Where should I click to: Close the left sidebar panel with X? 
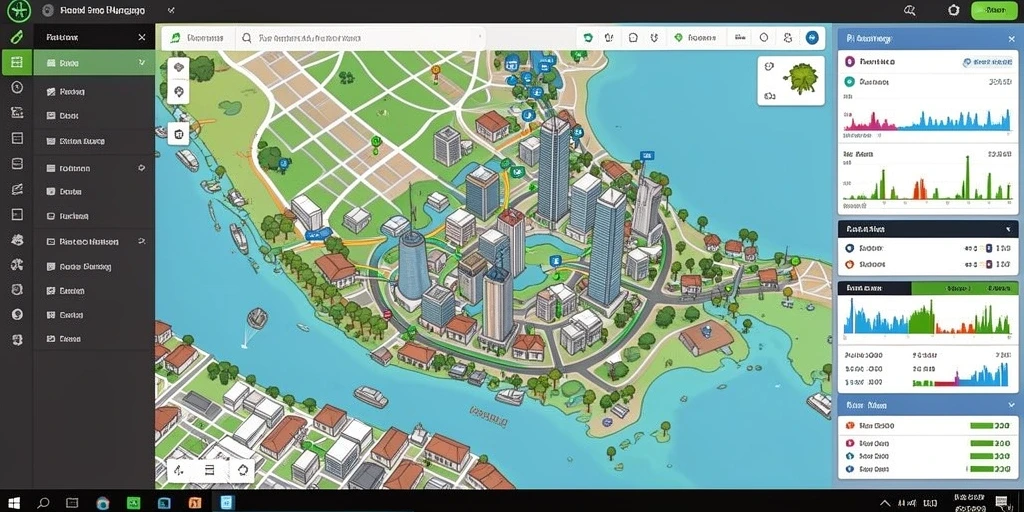pos(142,38)
